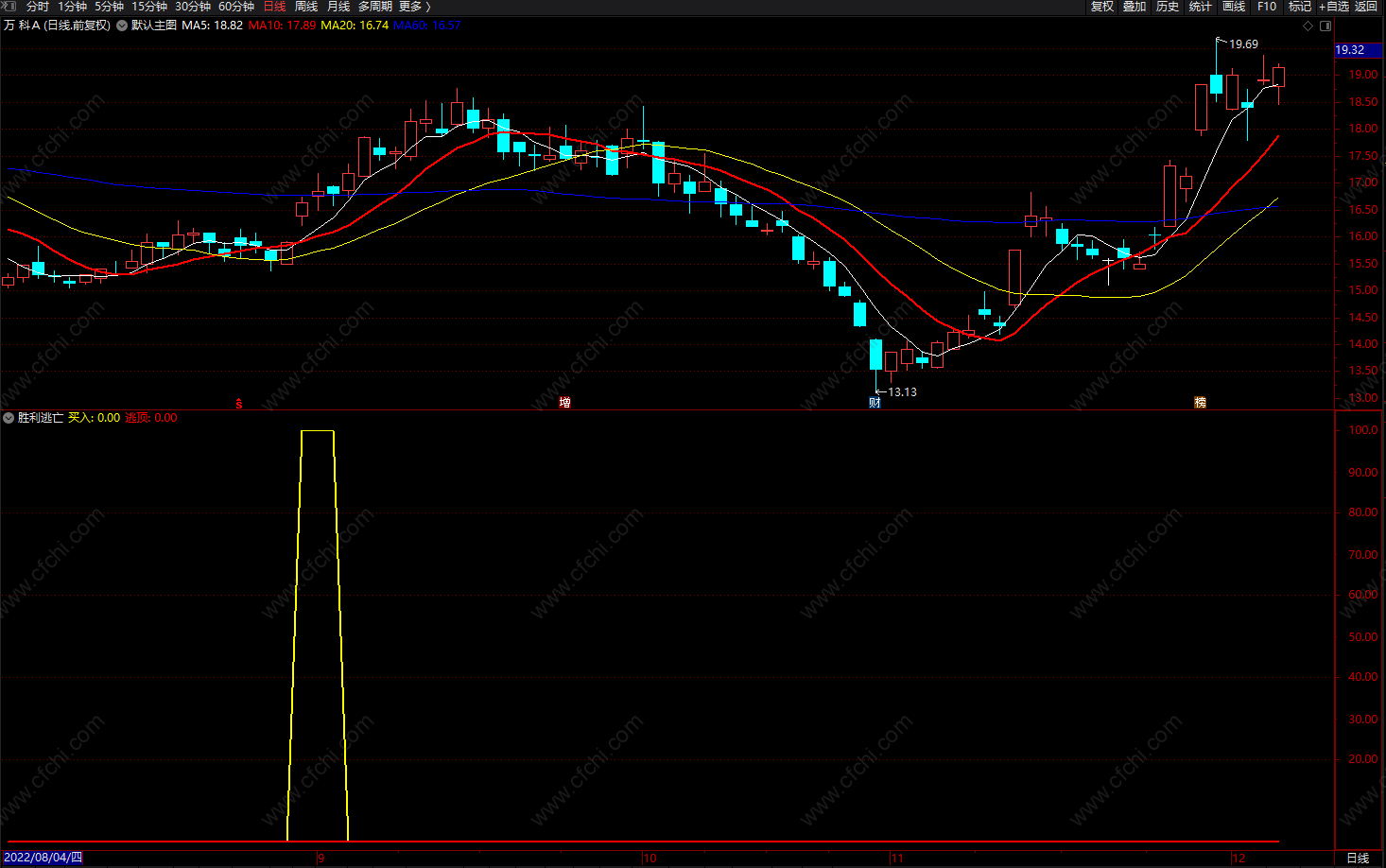Add stock via +自选 button
1386x868 pixels.
(1334, 6)
